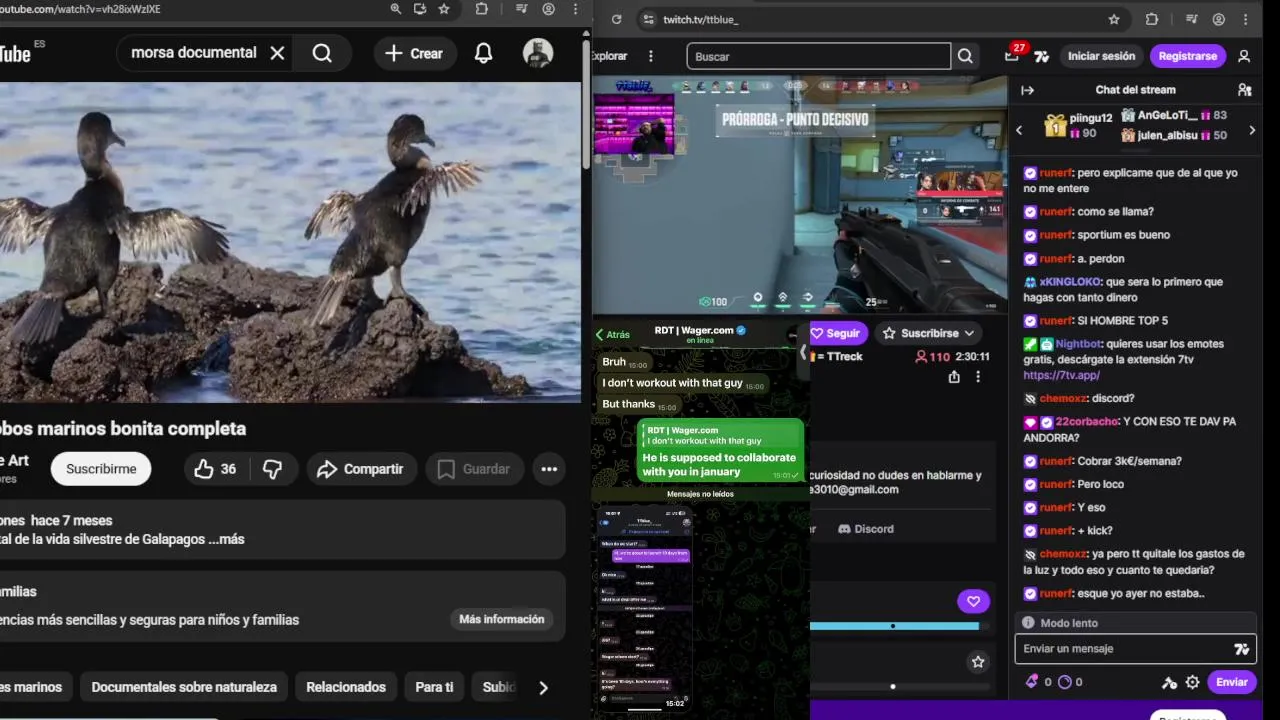
Task: Subscribe to the YouTube channel with Suscribirme
Action: 101,469
